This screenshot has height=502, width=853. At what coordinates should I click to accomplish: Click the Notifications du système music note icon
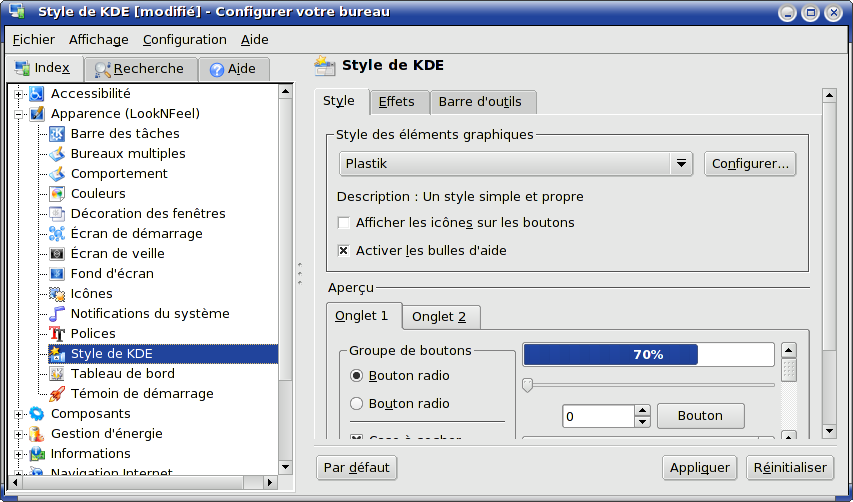click(x=57, y=314)
